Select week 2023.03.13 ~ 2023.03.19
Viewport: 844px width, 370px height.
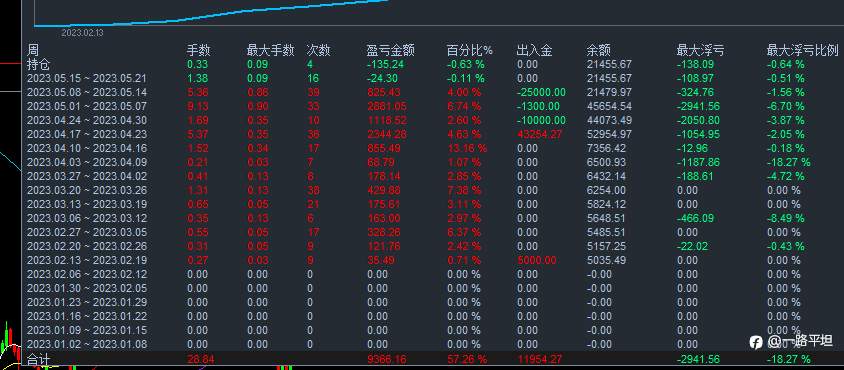point(87,205)
